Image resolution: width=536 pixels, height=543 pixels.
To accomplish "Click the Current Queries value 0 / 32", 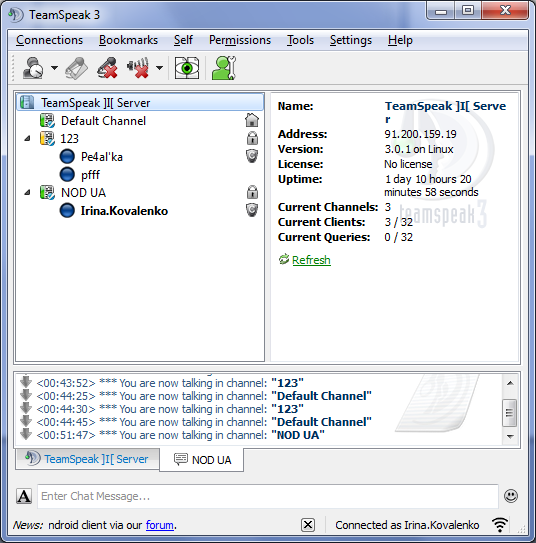I will [x=399, y=237].
